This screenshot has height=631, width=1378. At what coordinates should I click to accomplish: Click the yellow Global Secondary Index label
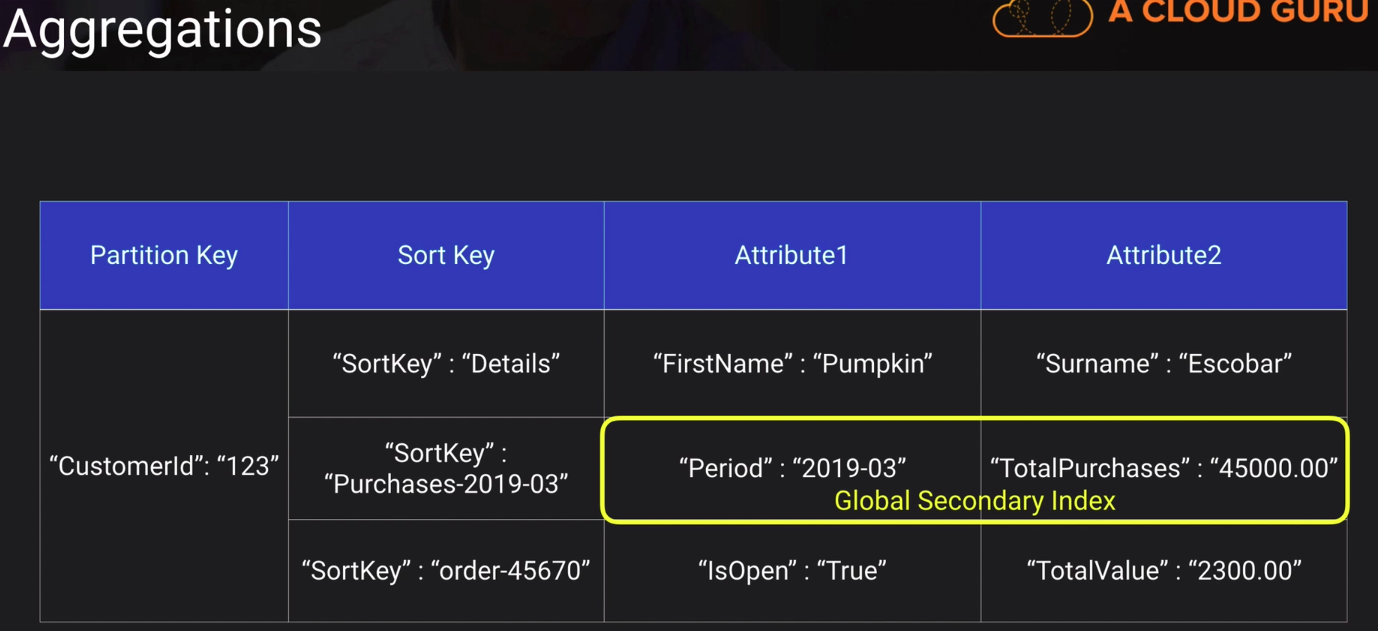coord(975,501)
